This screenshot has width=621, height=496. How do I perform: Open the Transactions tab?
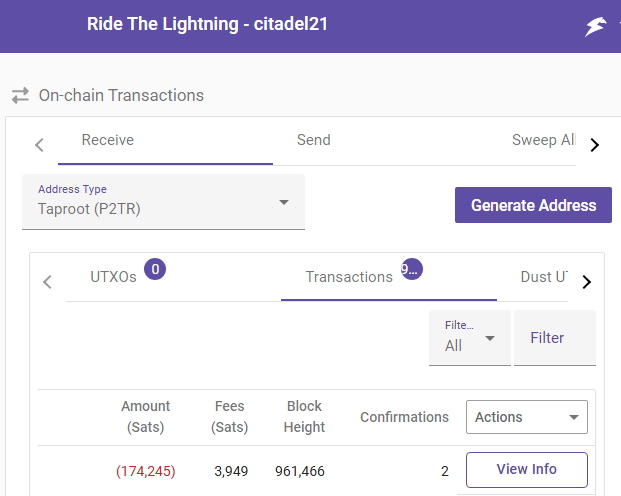[389, 277]
